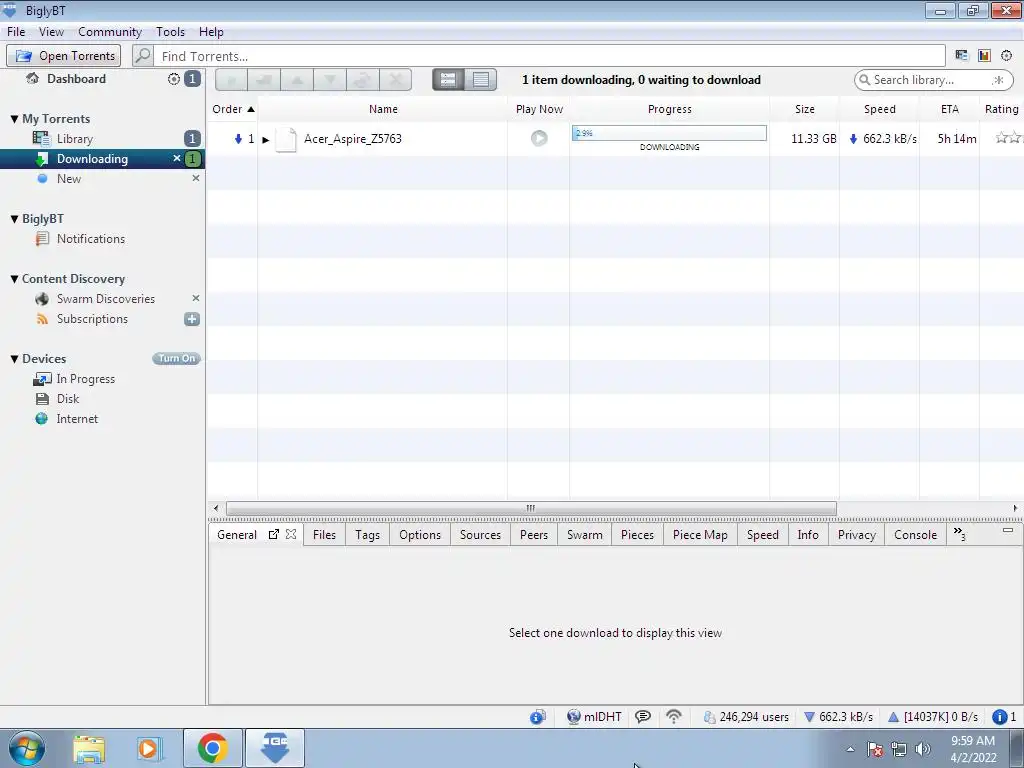Open Swarm Discoveries
The height and width of the screenshot is (768, 1024).
coord(105,298)
